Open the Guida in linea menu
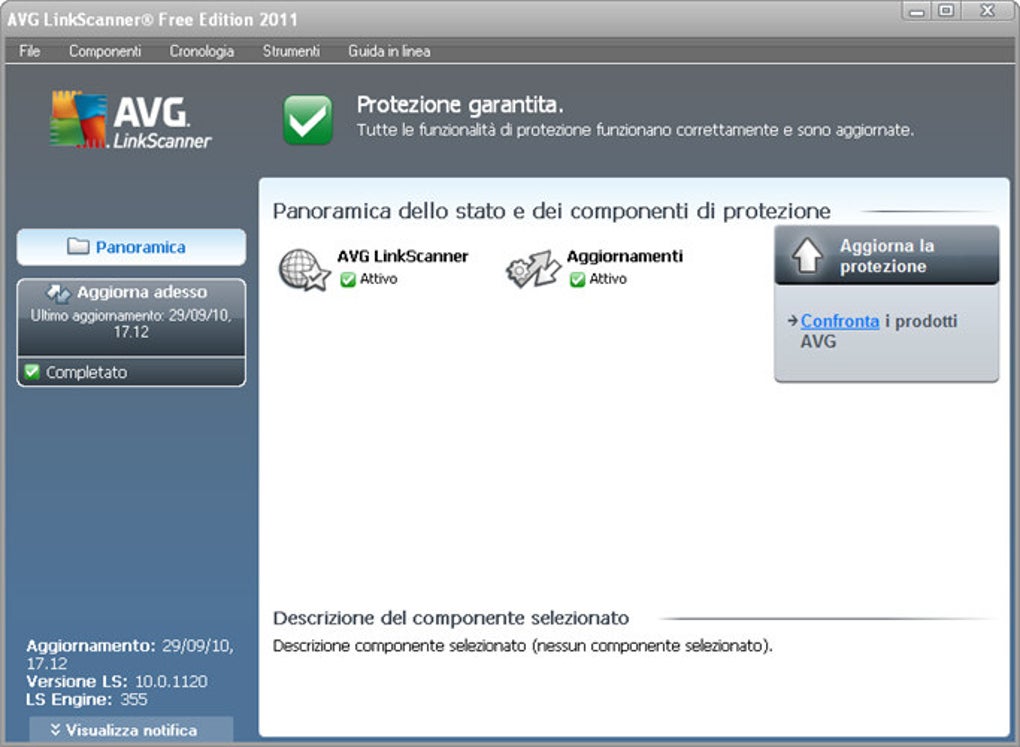 388,51
